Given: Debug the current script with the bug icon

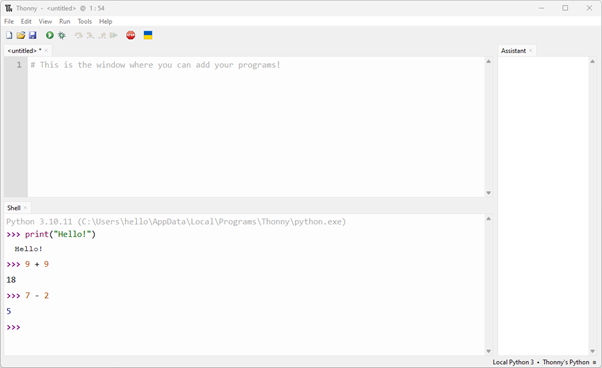Looking at the screenshot, I should tap(61, 35).
